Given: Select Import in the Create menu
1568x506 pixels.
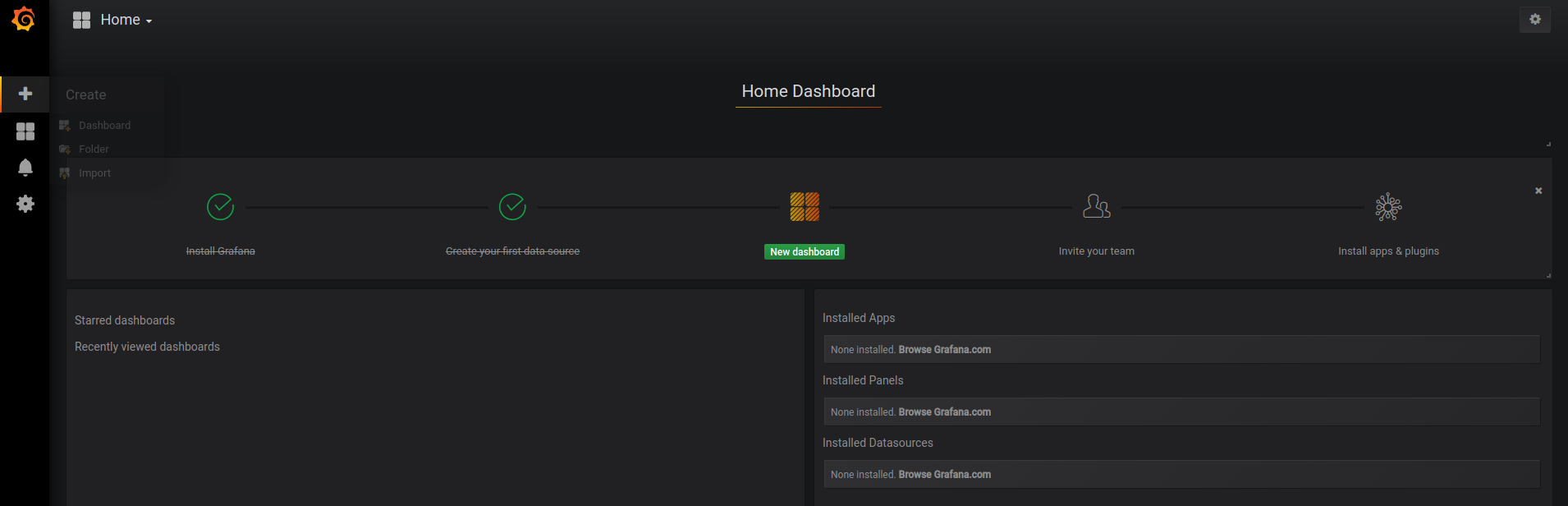Looking at the screenshot, I should pyautogui.click(x=94, y=173).
